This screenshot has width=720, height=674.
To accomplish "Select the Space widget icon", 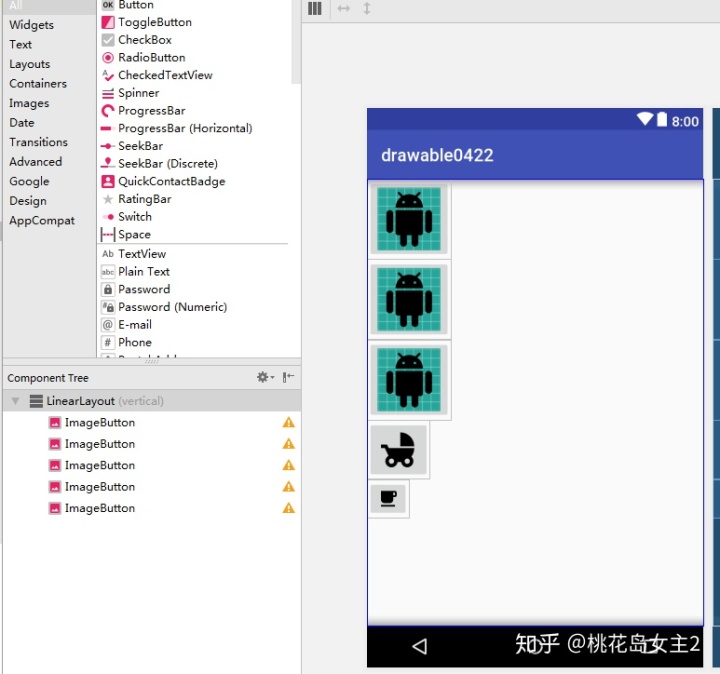I will point(107,235).
